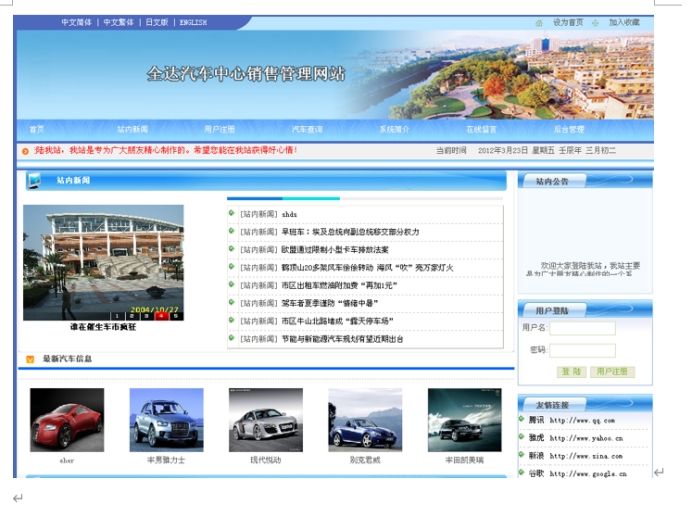Image resolution: width=693 pixels, height=505 pixels.
Task: Select slideshow page number 2
Action: click(x=131, y=316)
